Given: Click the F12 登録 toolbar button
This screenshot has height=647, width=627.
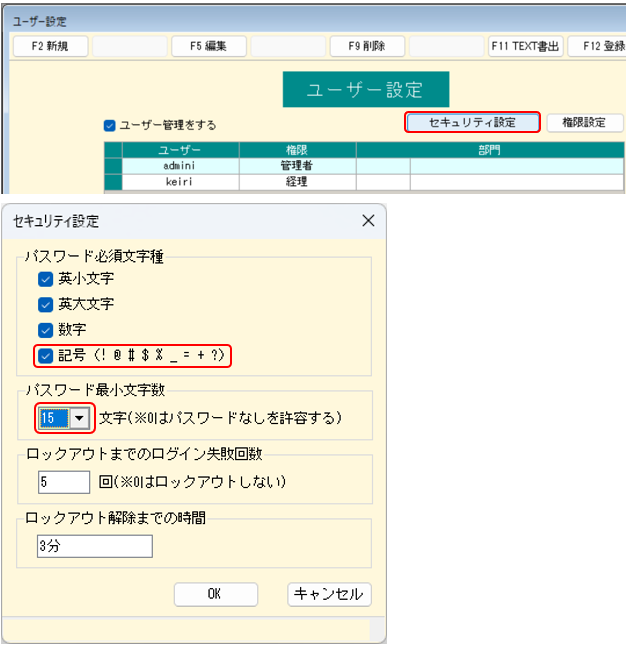Looking at the screenshot, I should pos(598,46).
